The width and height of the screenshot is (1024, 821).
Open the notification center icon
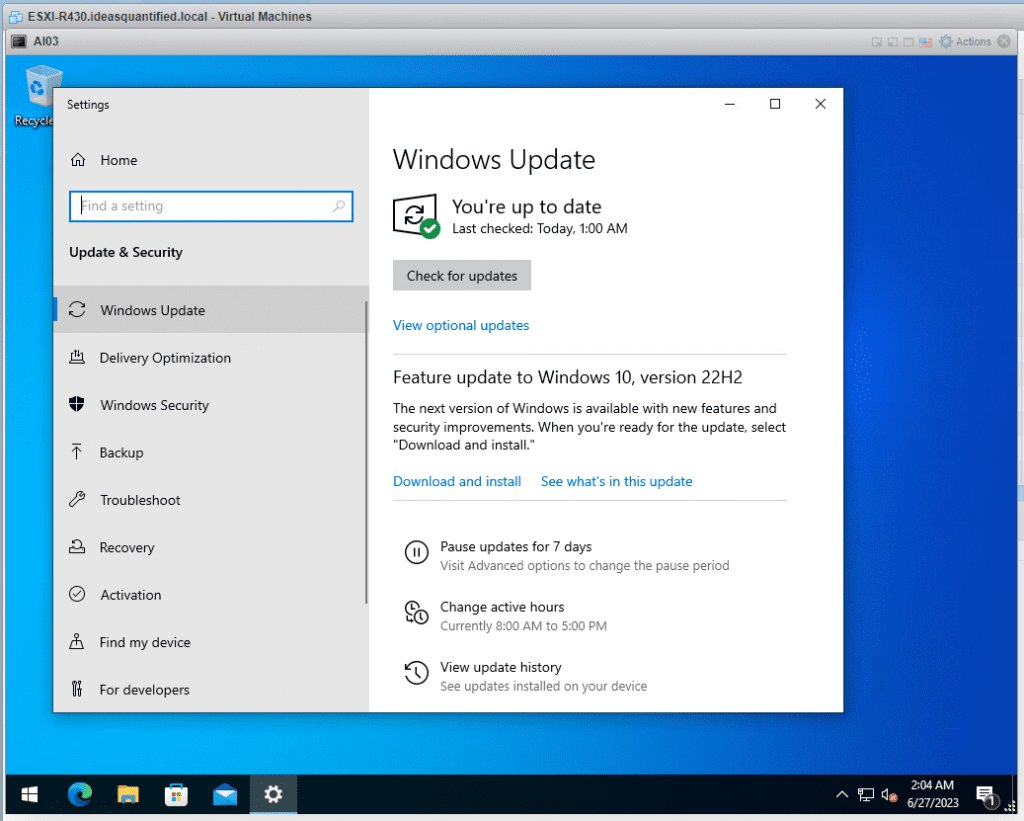985,795
